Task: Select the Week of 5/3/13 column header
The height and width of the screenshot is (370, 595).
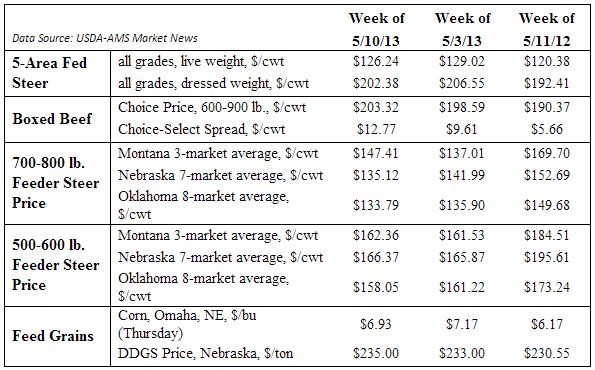Action: pyautogui.click(x=462, y=29)
